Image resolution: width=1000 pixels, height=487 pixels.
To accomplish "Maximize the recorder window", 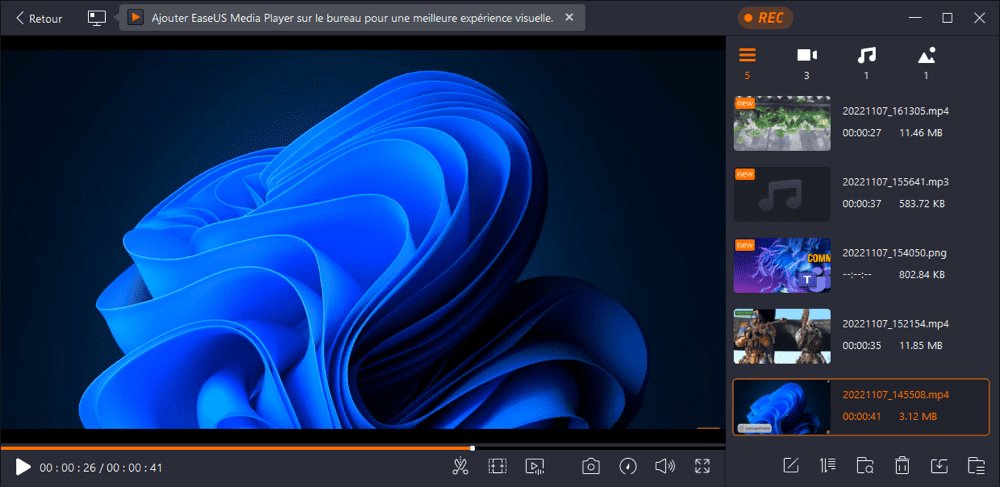I will (x=948, y=18).
